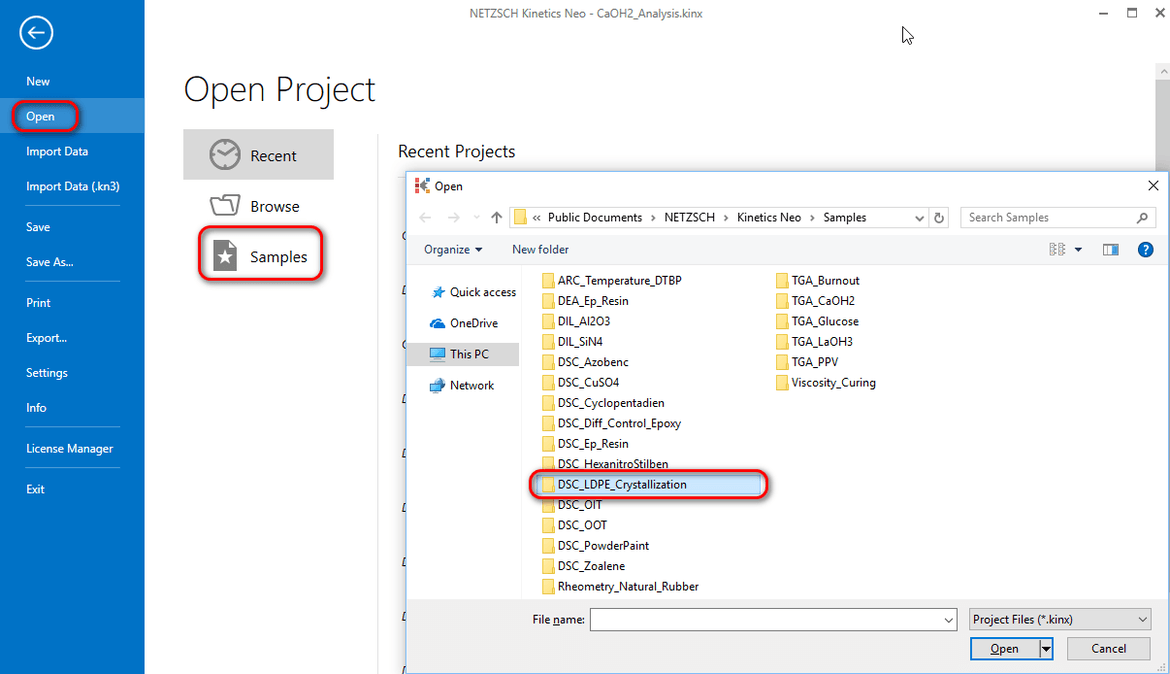Expand the address bar history dropdown
The image size is (1170, 674).
pyautogui.click(x=919, y=218)
